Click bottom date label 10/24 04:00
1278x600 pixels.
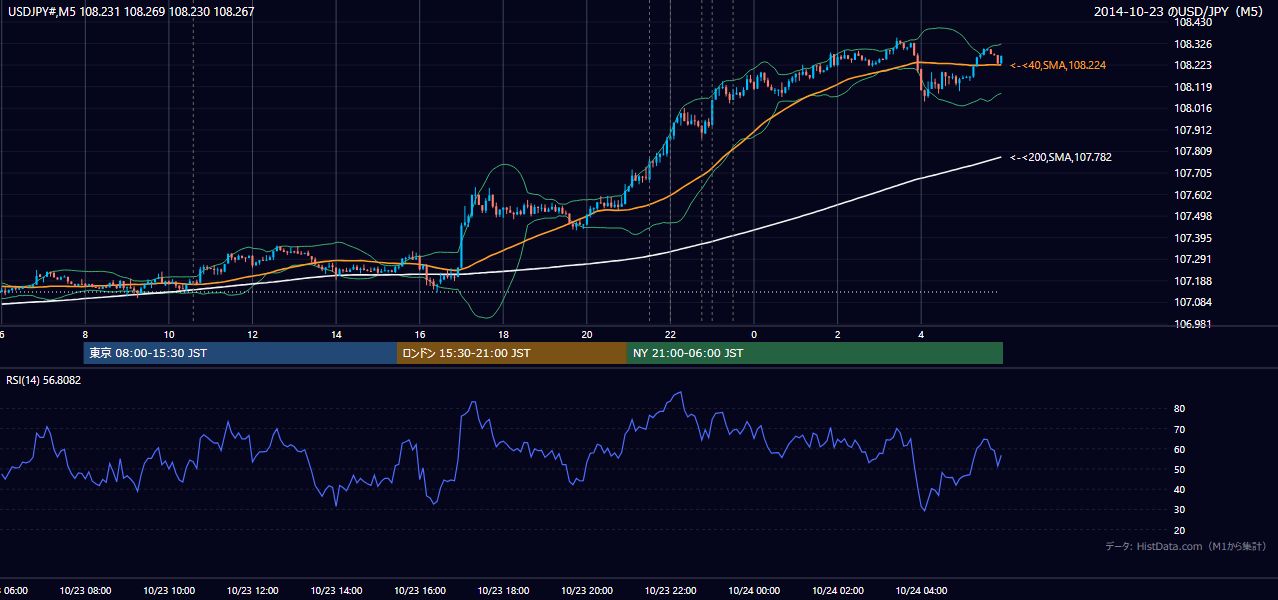(922, 591)
